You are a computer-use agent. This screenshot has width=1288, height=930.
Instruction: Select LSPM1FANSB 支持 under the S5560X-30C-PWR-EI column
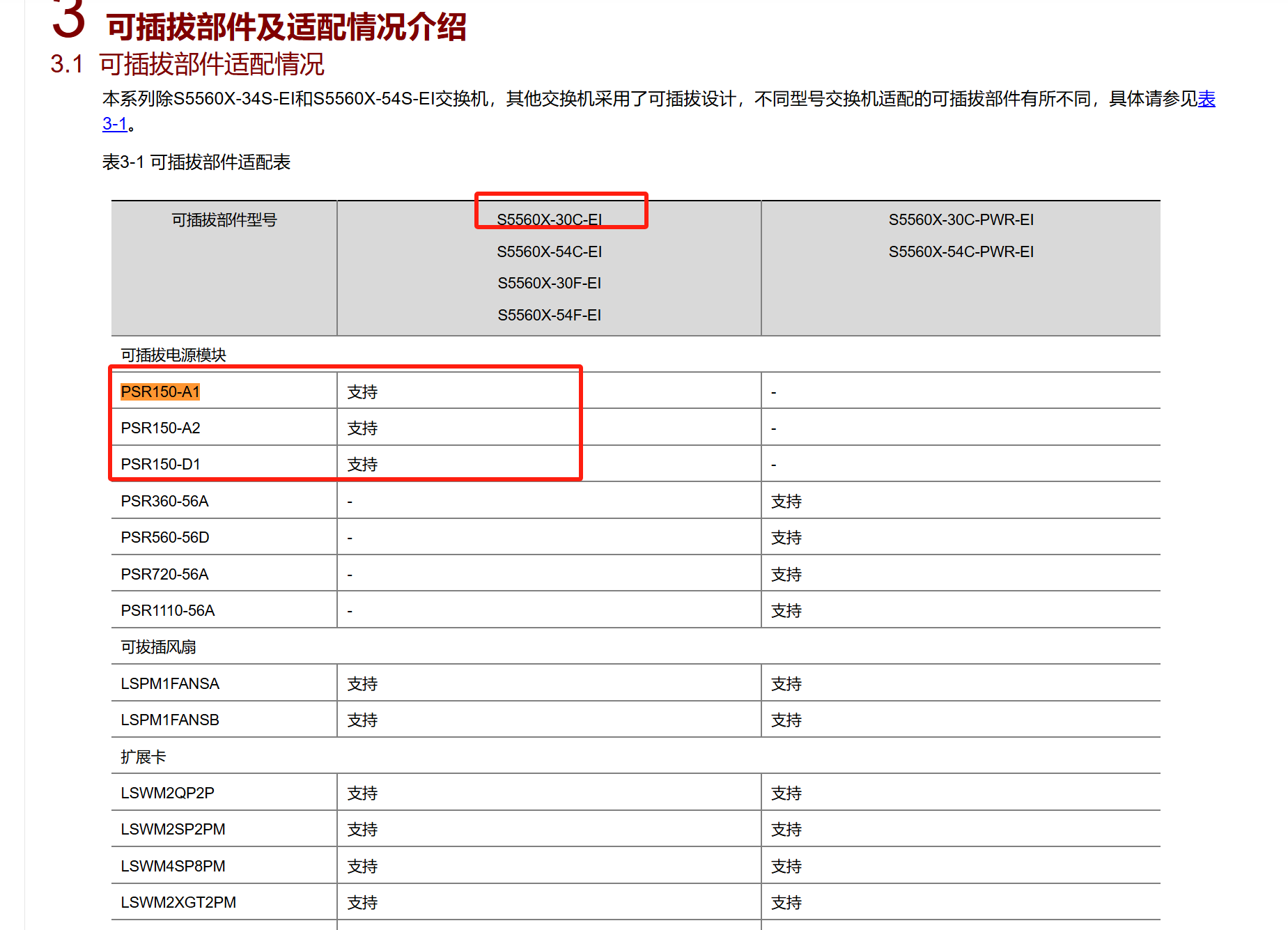point(786,720)
